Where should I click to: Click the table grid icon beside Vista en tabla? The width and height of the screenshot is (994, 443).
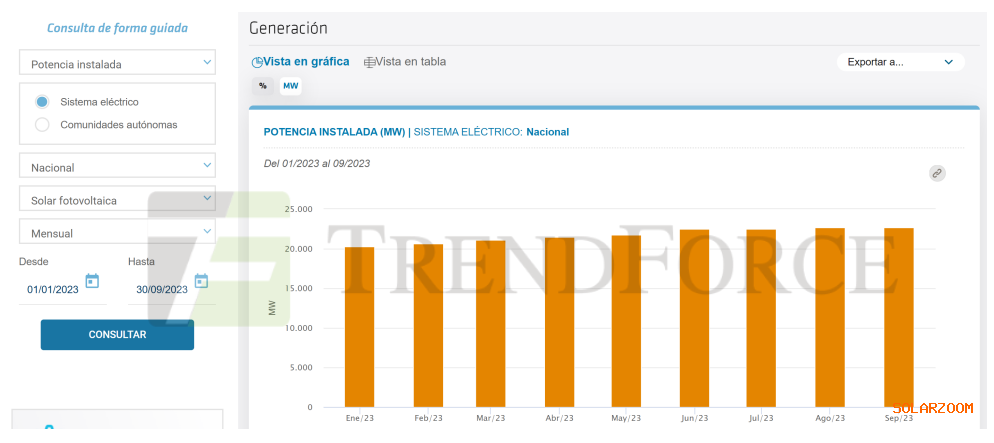click(x=369, y=62)
